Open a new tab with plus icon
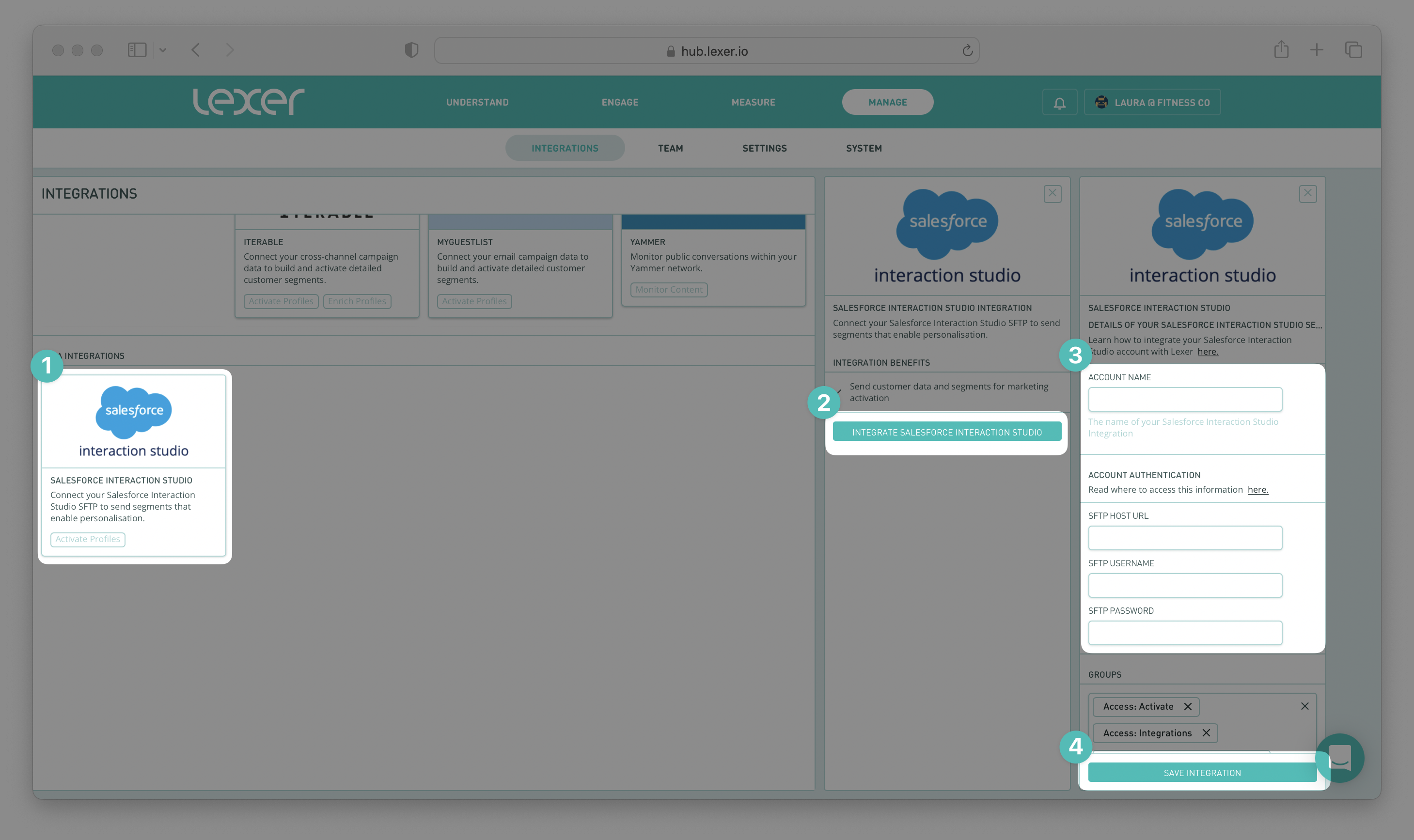 click(1317, 50)
